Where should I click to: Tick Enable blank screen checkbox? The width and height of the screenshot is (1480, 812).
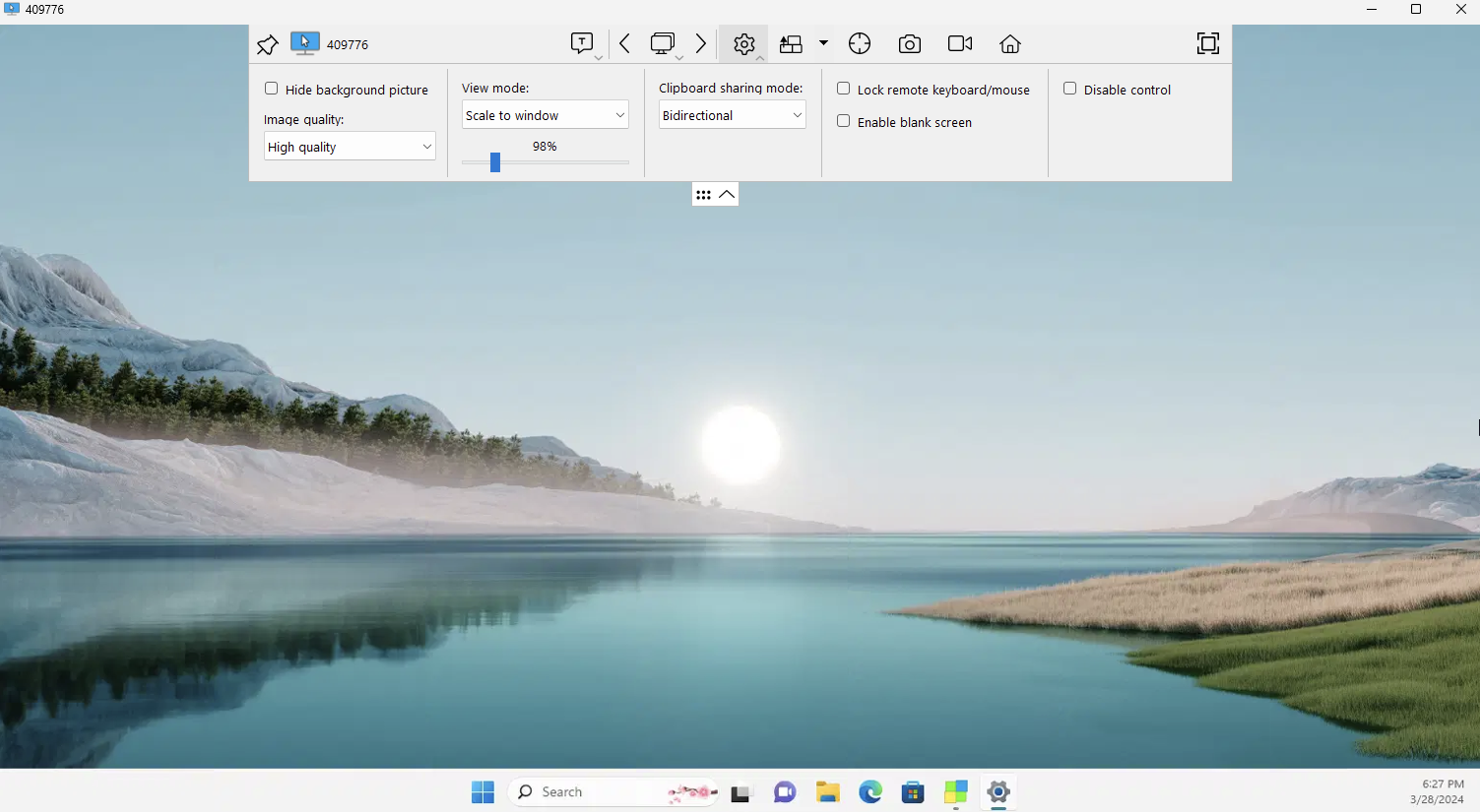point(844,121)
